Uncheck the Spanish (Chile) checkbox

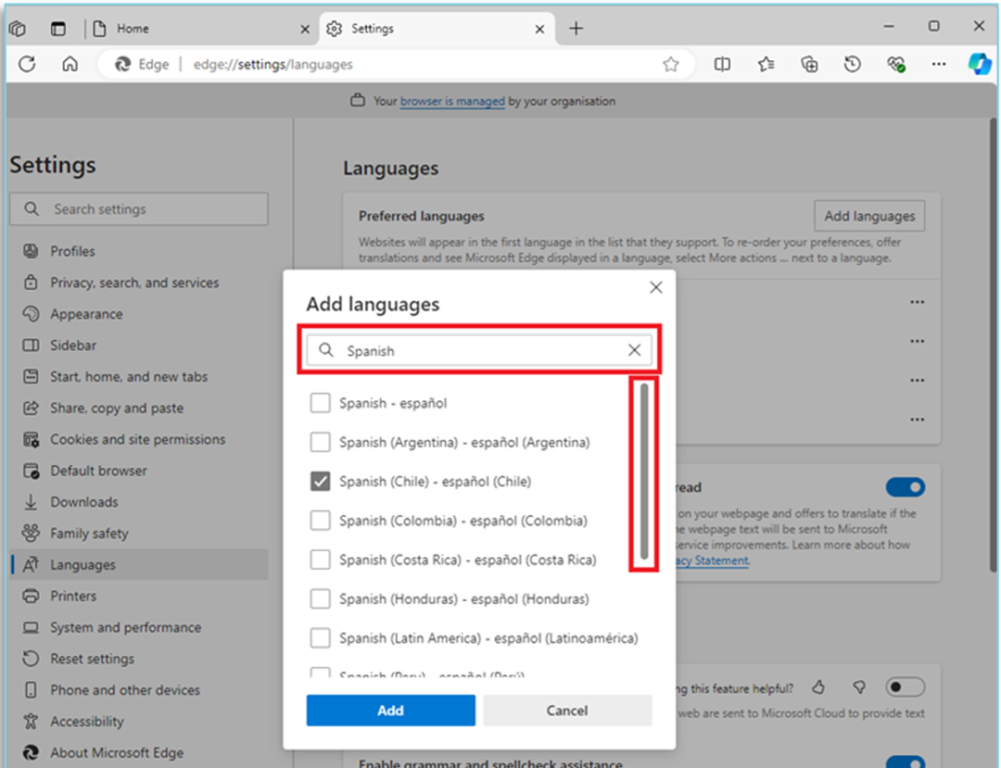(x=320, y=481)
